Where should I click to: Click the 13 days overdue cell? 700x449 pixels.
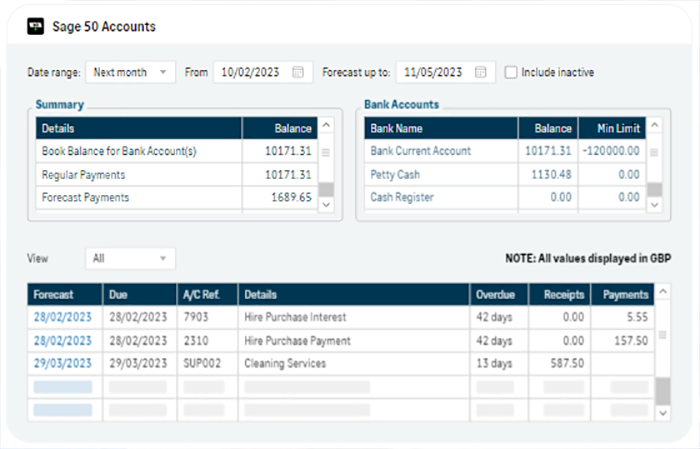(499, 363)
